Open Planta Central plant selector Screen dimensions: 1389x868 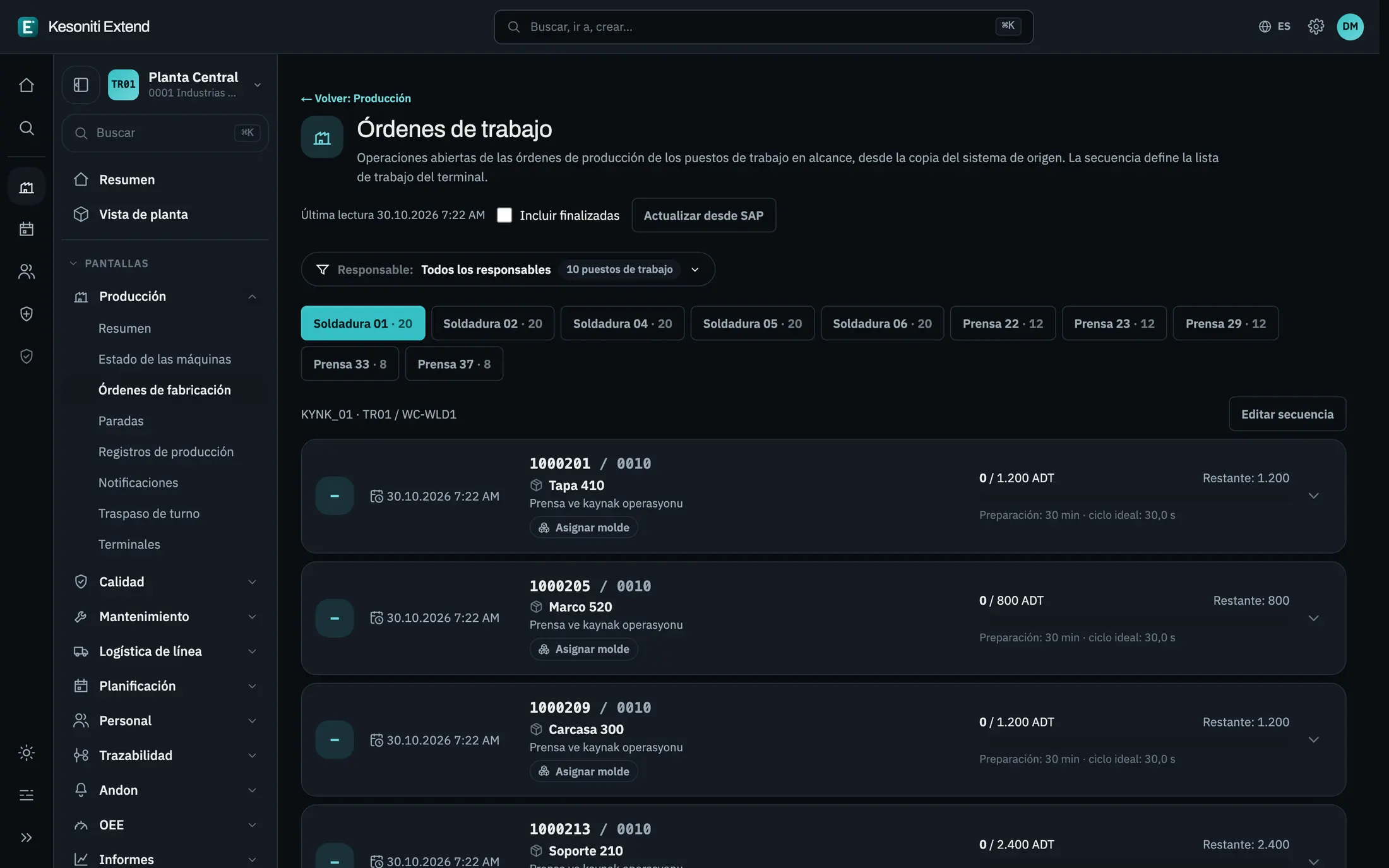[186, 85]
